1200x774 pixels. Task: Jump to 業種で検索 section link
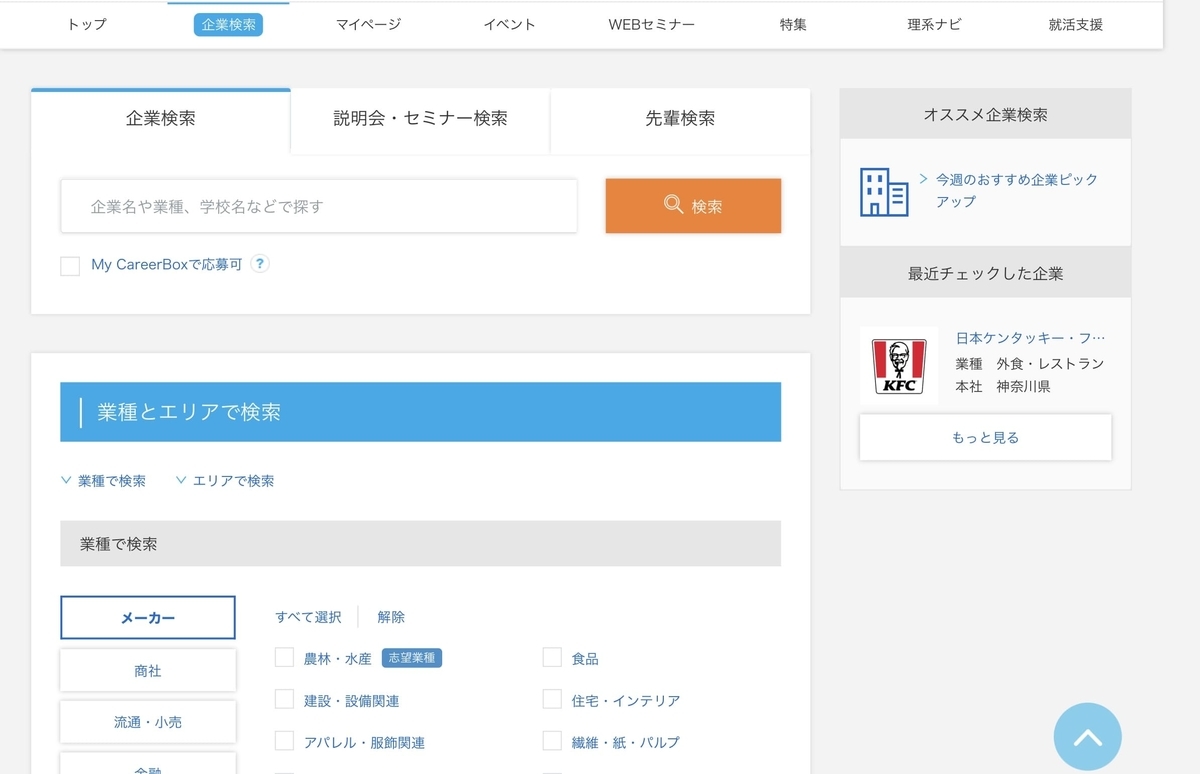click(x=103, y=481)
